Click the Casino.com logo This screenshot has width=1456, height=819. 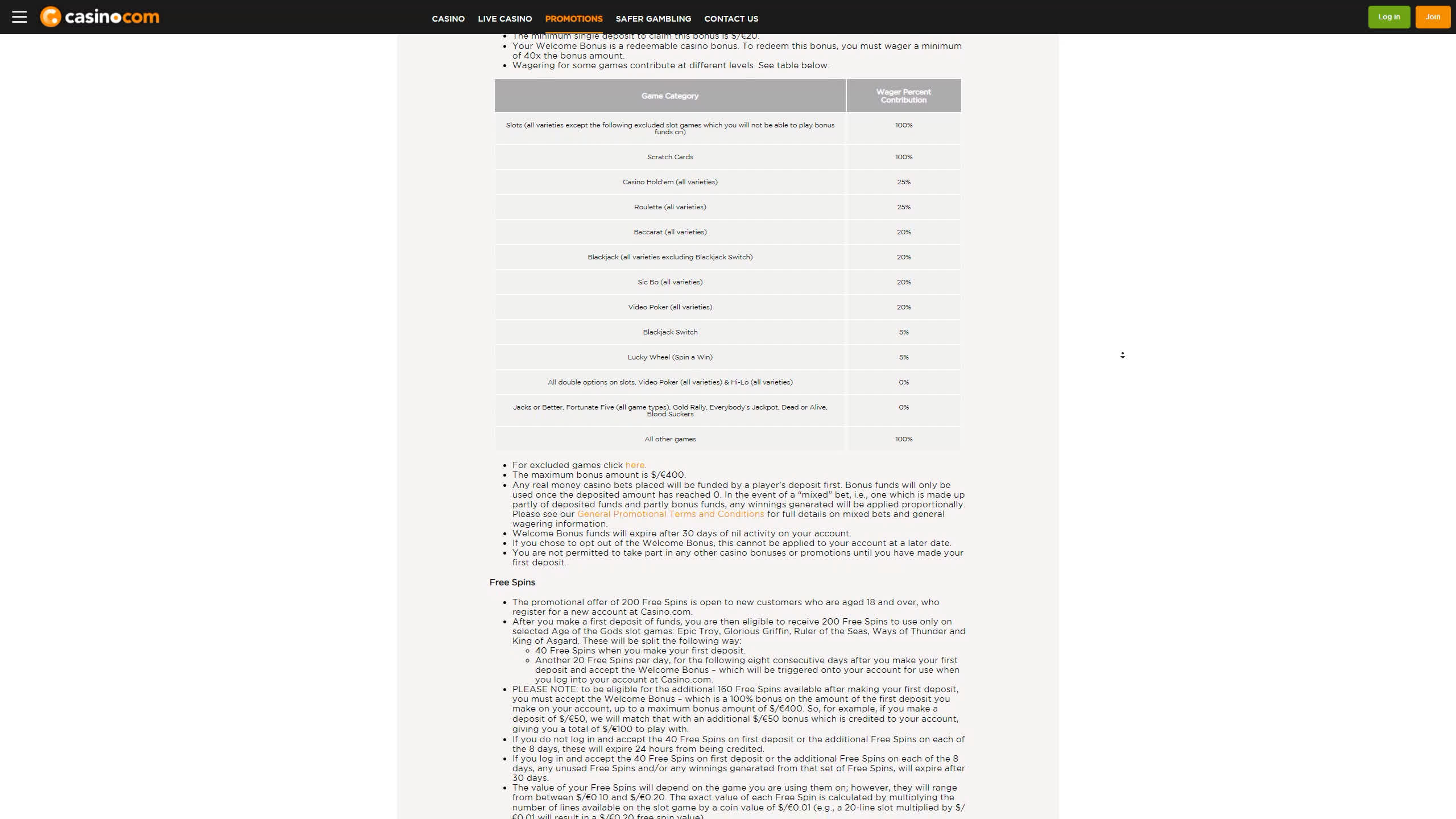tap(100, 17)
